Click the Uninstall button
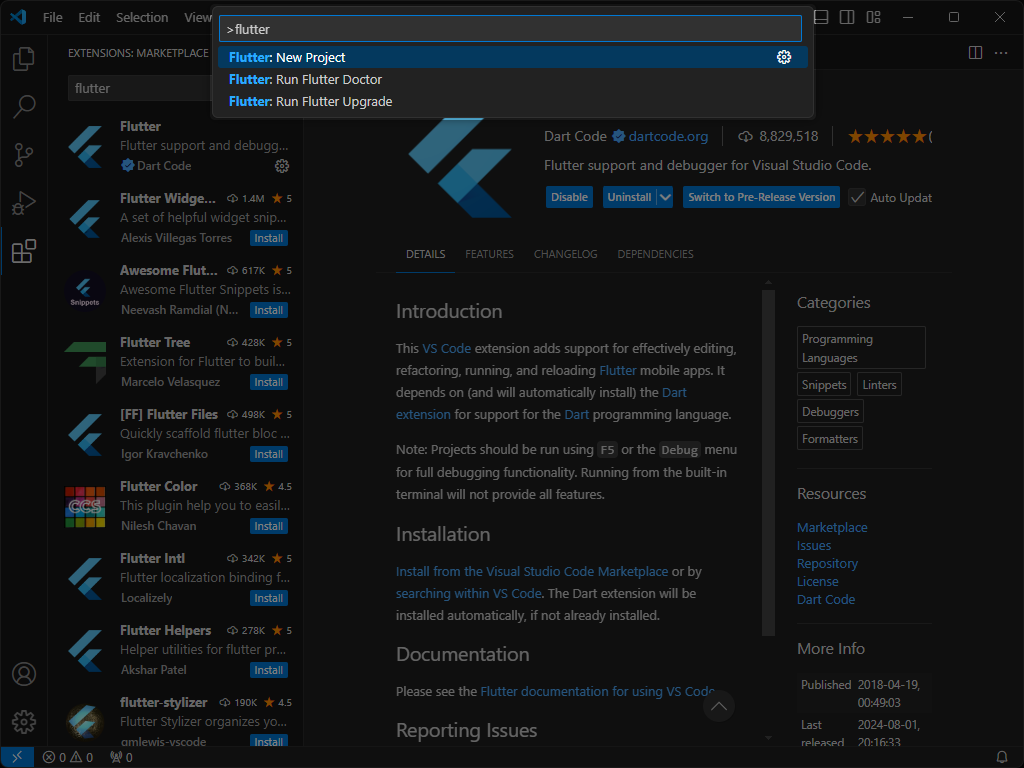Image resolution: width=1024 pixels, height=768 pixels. pyautogui.click(x=630, y=197)
